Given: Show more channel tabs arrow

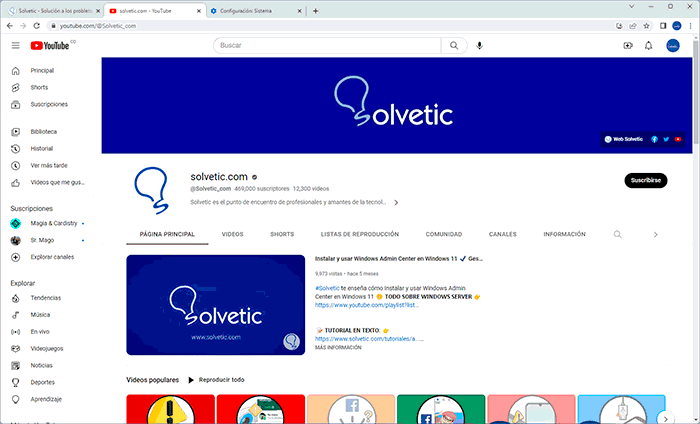Looking at the screenshot, I should 655,234.
